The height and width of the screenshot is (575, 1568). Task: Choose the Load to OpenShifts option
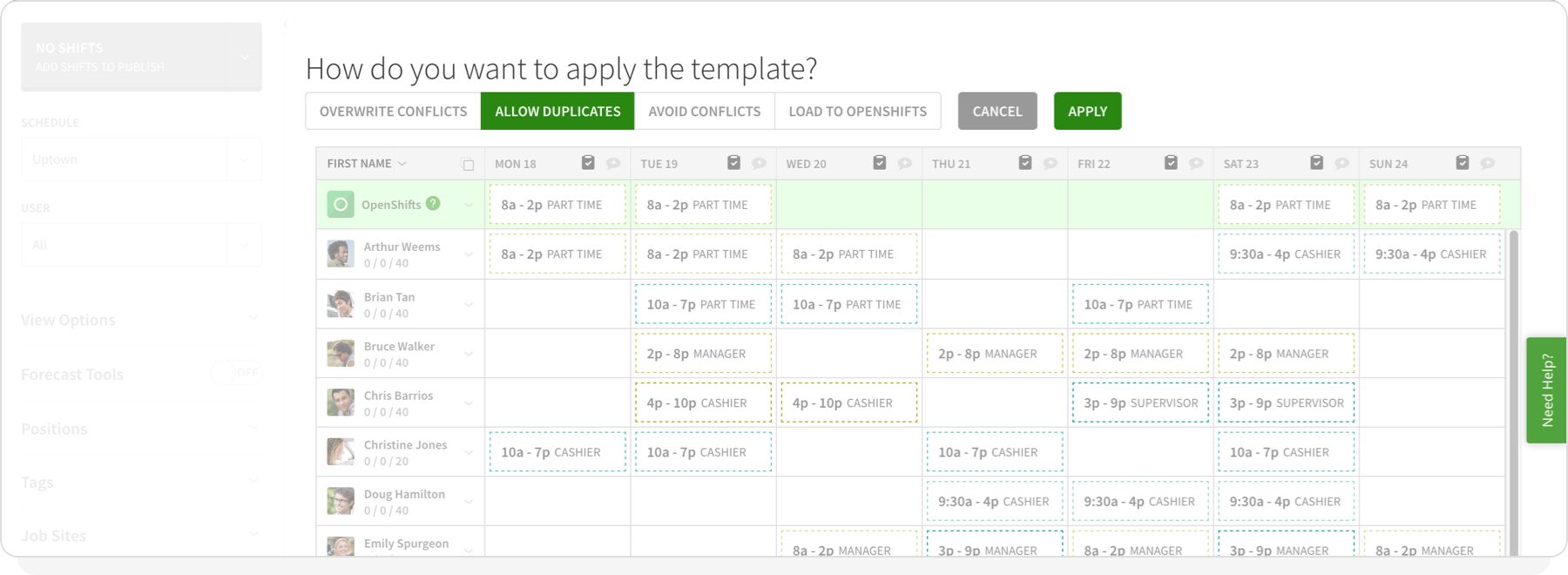tap(857, 111)
